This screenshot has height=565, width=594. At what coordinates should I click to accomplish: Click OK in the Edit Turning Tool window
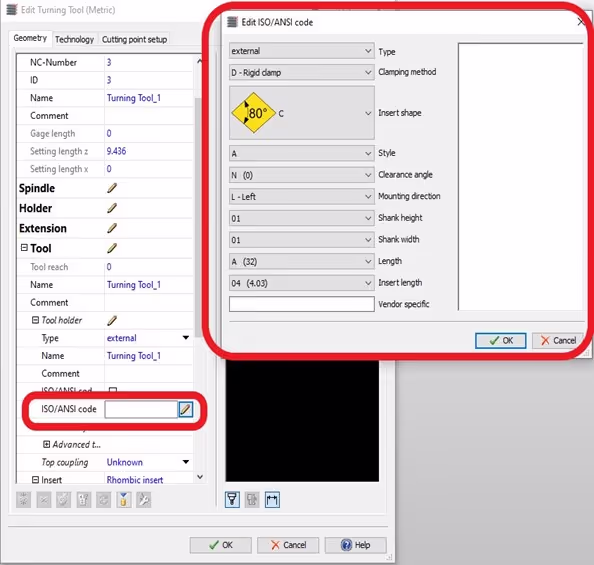(x=220, y=545)
